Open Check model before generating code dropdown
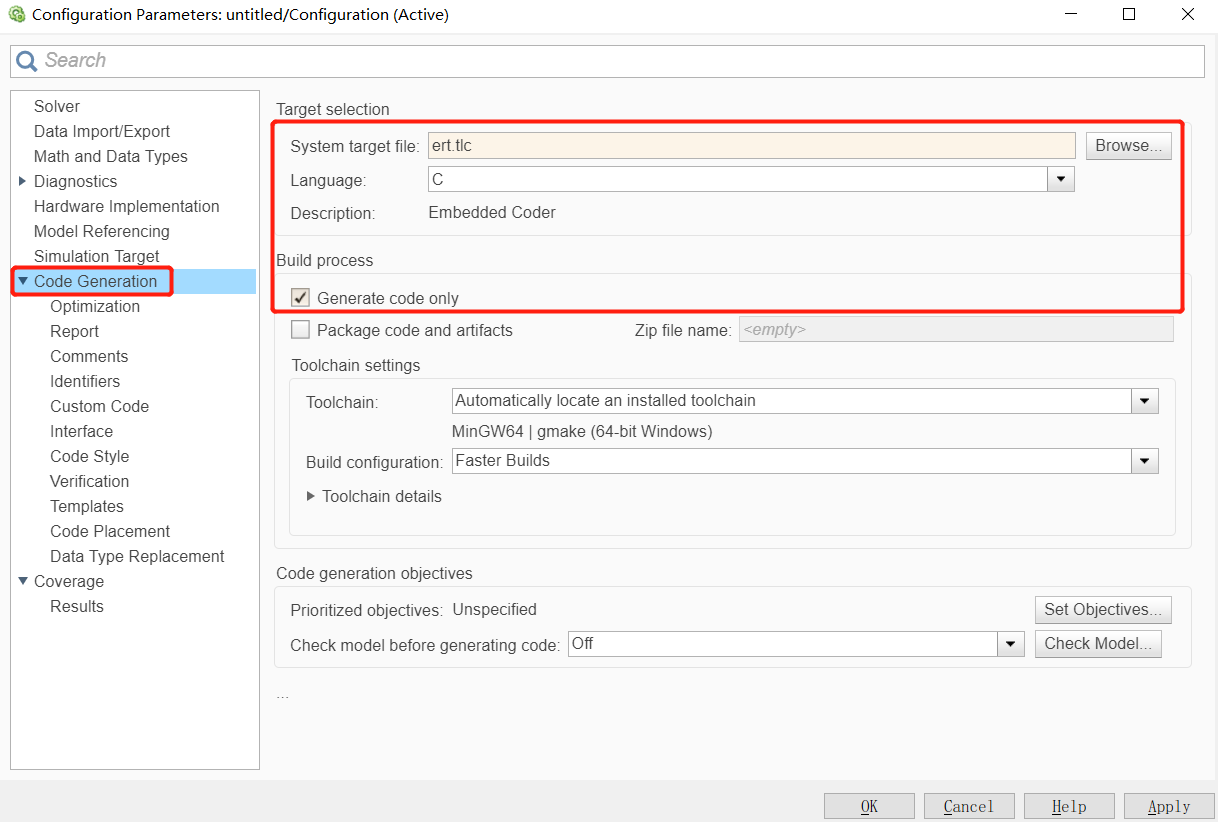The width and height of the screenshot is (1218, 822). (1011, 644)
